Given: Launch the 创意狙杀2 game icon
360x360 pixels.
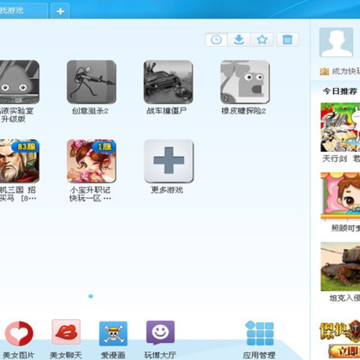Looking at the screenshot, I should (x=91, y=82).
